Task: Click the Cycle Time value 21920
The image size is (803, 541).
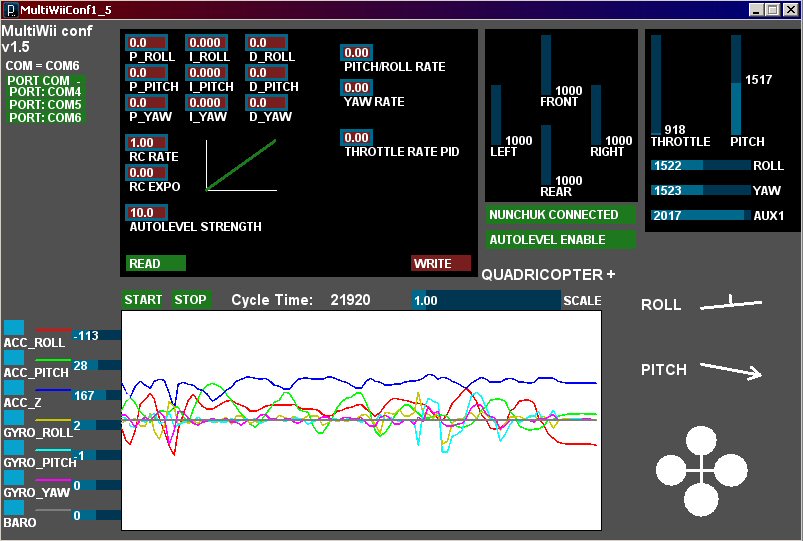Action: tap(350, 300)
